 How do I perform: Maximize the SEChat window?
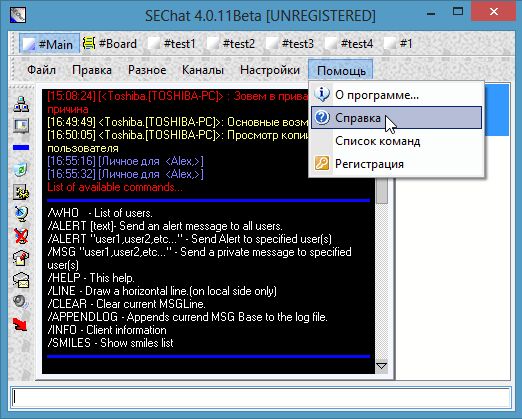pyautogui.click(x=458, y=12)
